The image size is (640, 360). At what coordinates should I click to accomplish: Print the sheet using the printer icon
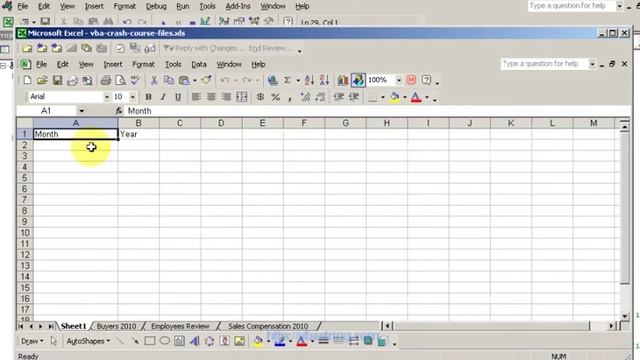pos(106,80)
